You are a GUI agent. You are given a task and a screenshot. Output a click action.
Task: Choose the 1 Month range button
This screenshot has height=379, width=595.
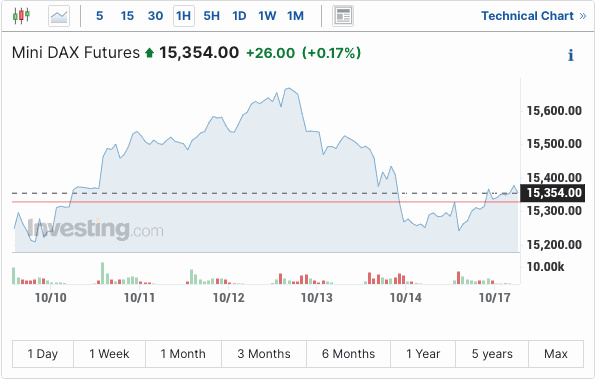pos(183,354)
